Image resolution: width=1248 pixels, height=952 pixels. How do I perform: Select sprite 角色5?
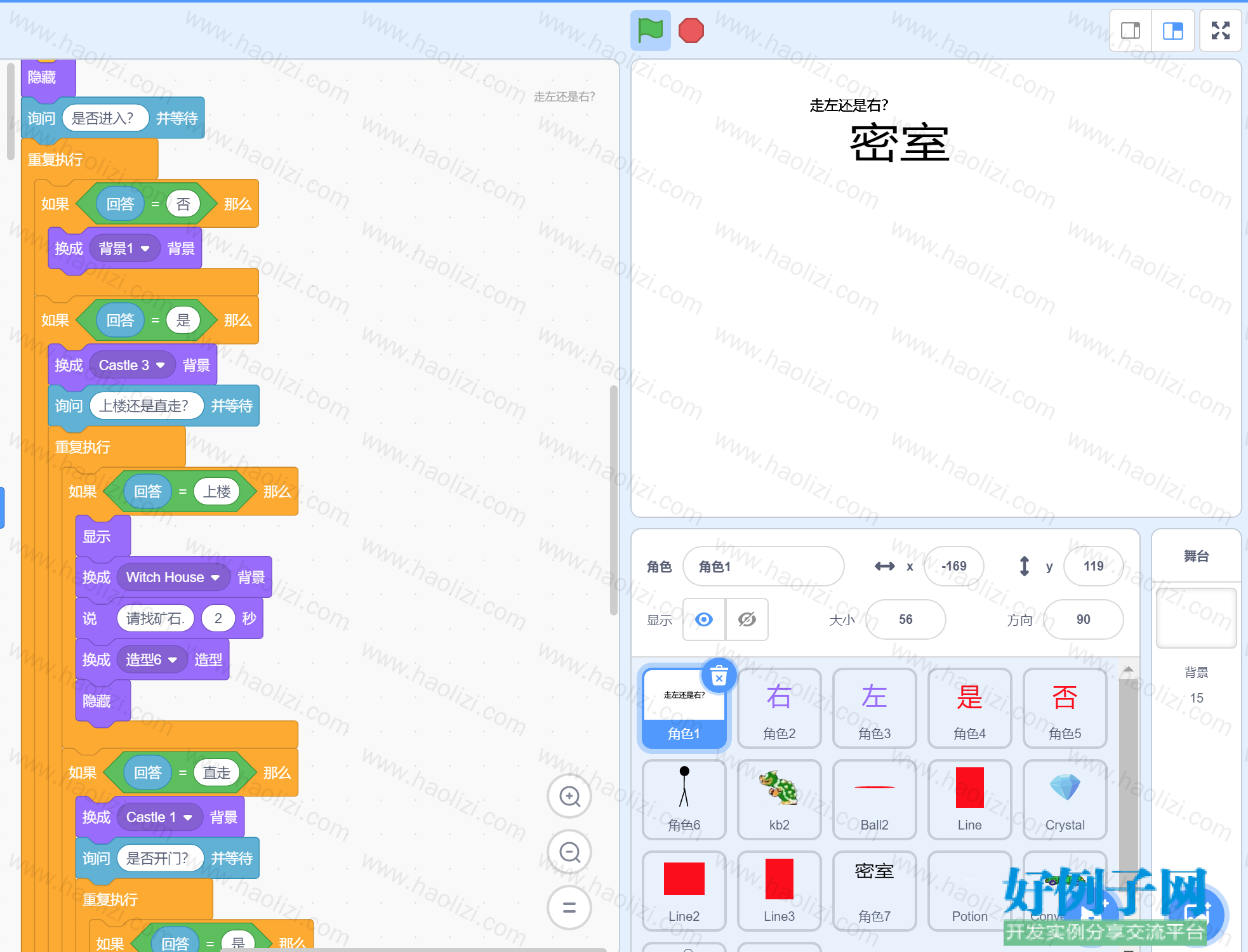pyautogui.click(x=1065, y=708)
